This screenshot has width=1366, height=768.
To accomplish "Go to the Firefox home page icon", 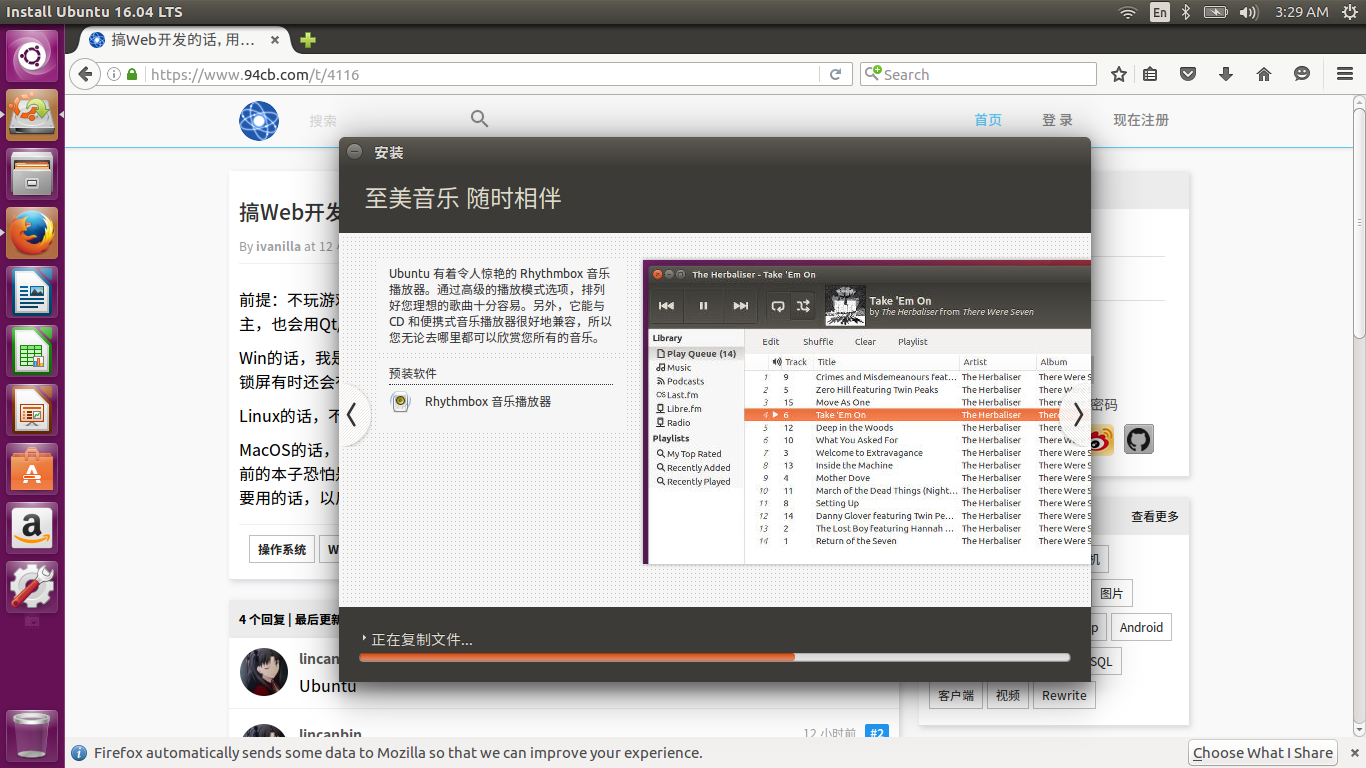I will coord(1264,74).
